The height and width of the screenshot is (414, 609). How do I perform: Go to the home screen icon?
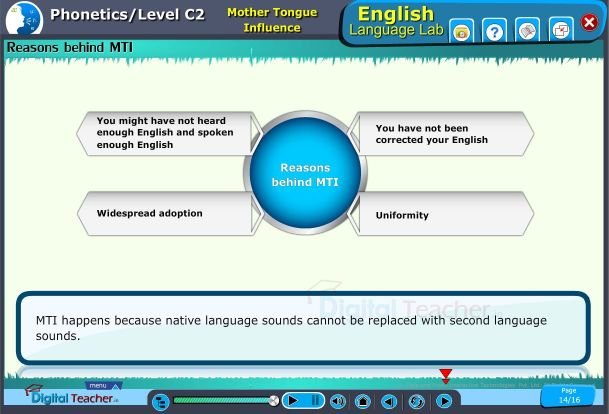(x=363, y=401)
